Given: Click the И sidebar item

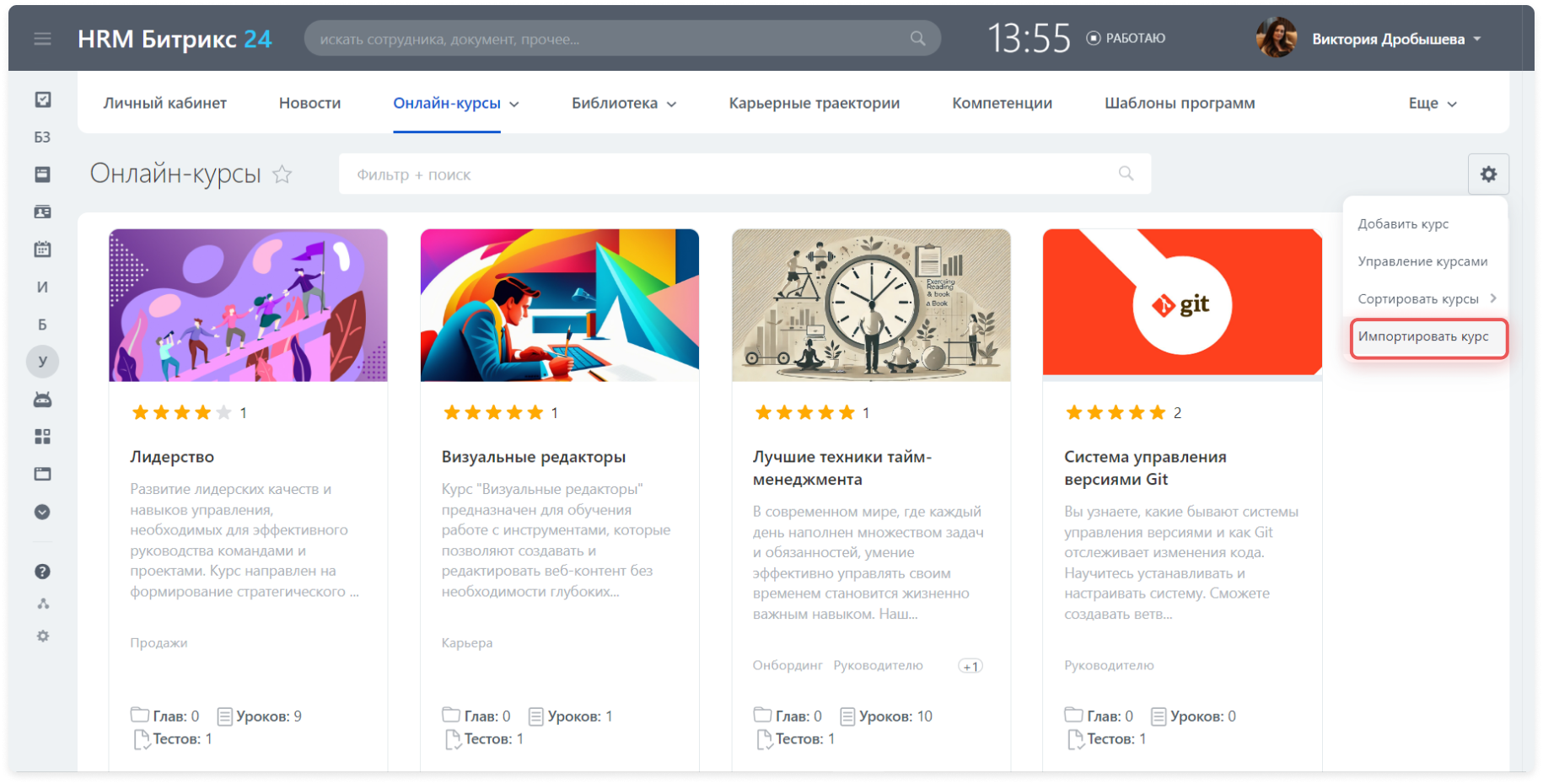Looking at the screenshot, I should pos(42,287).
